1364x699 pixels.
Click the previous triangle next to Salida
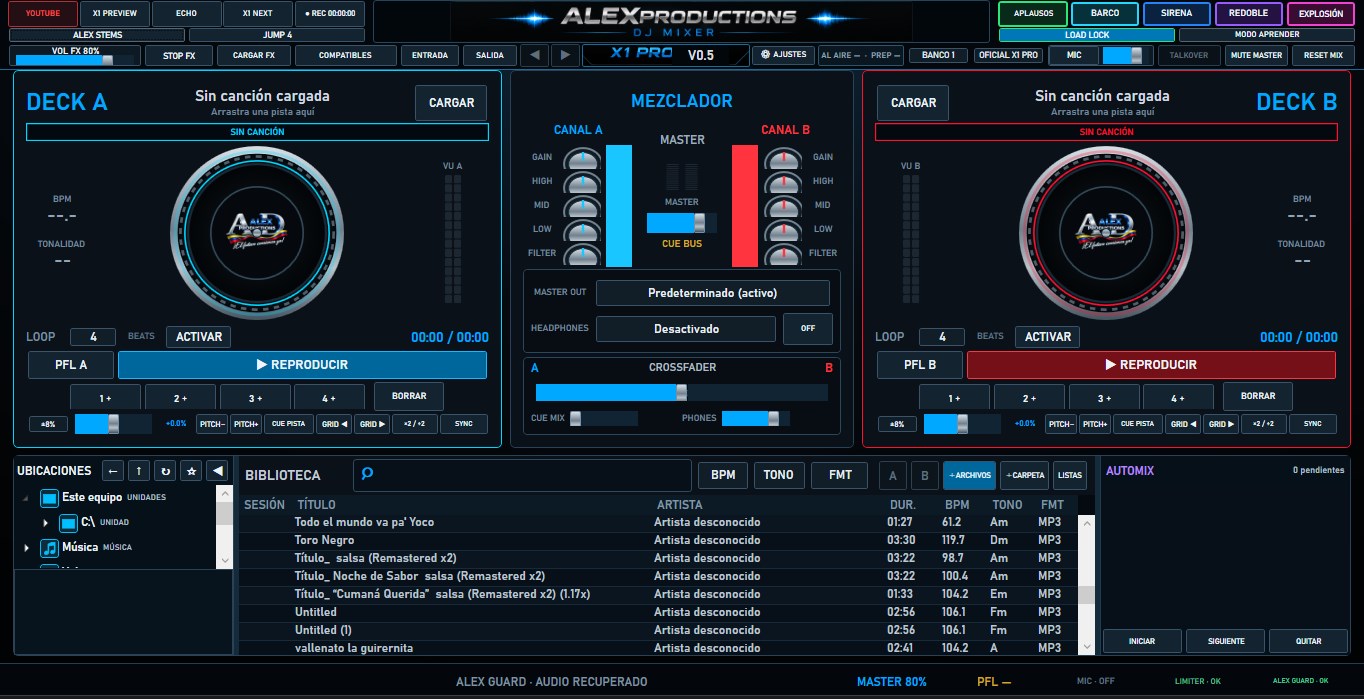pos(537,55)
